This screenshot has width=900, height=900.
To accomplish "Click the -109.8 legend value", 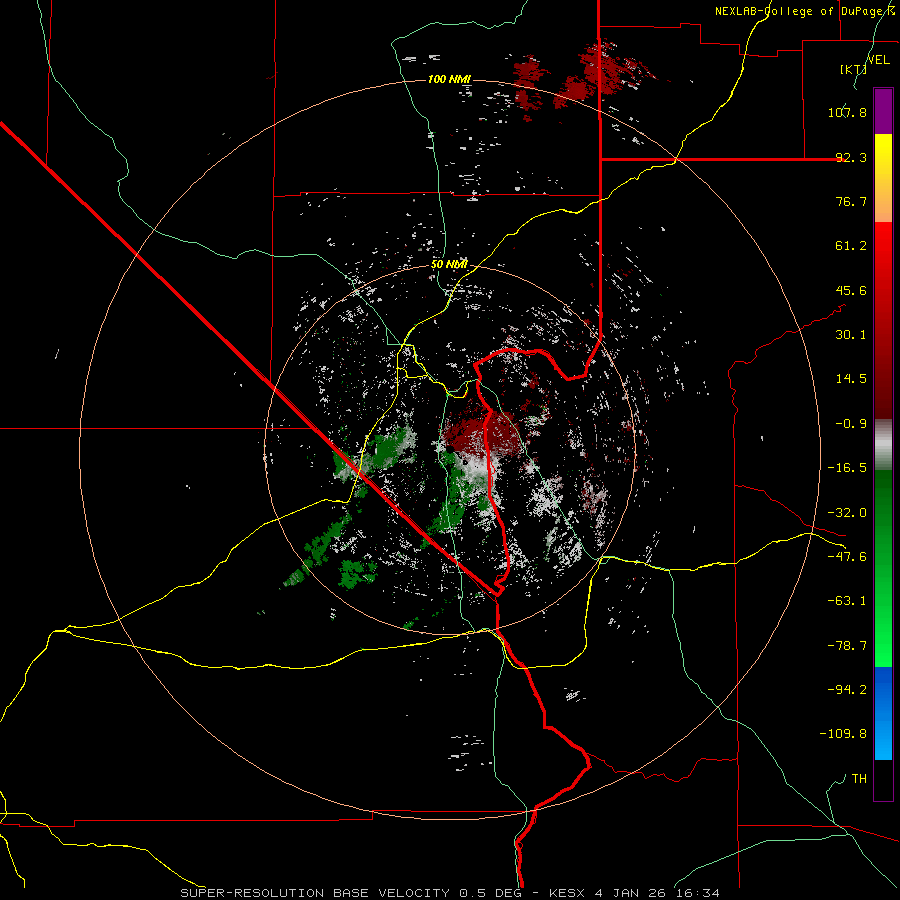I will click(843, 734).
